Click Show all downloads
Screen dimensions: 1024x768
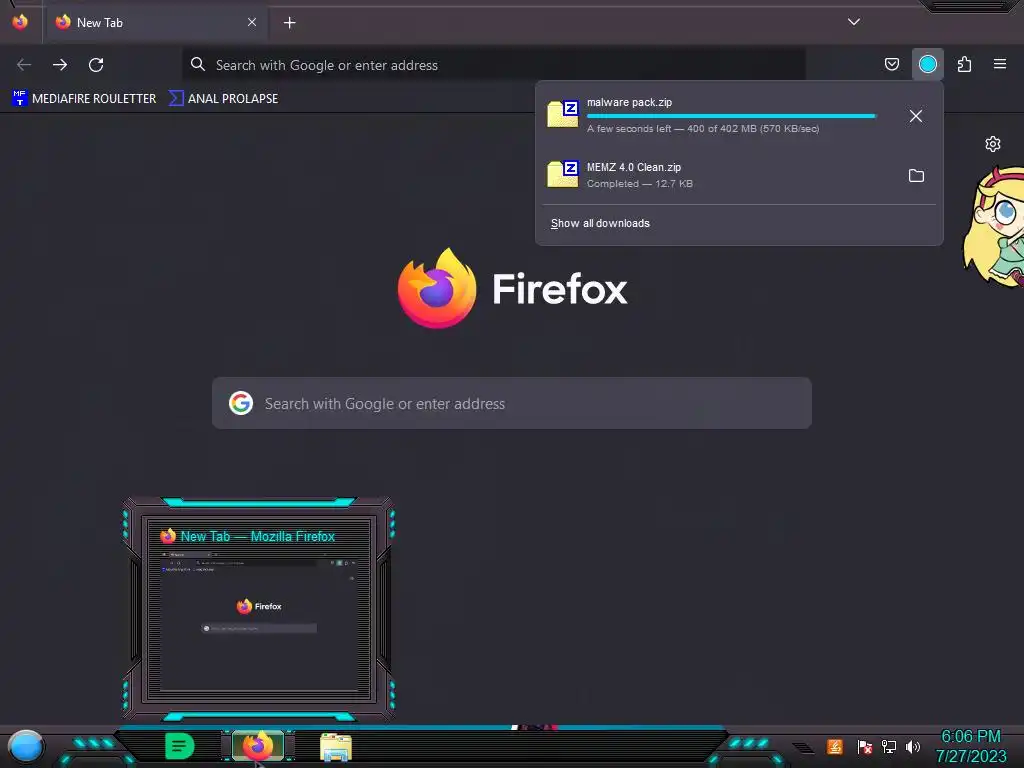point(600,223)
